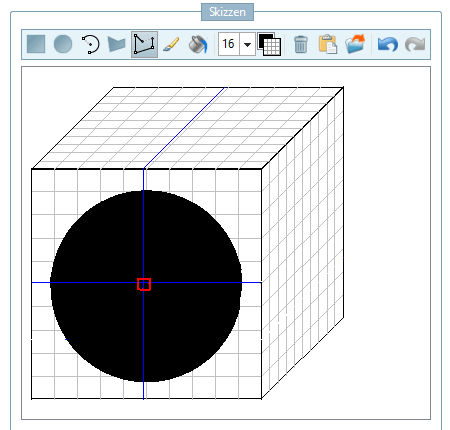Paste from clipboard icon

coord(328,44)
